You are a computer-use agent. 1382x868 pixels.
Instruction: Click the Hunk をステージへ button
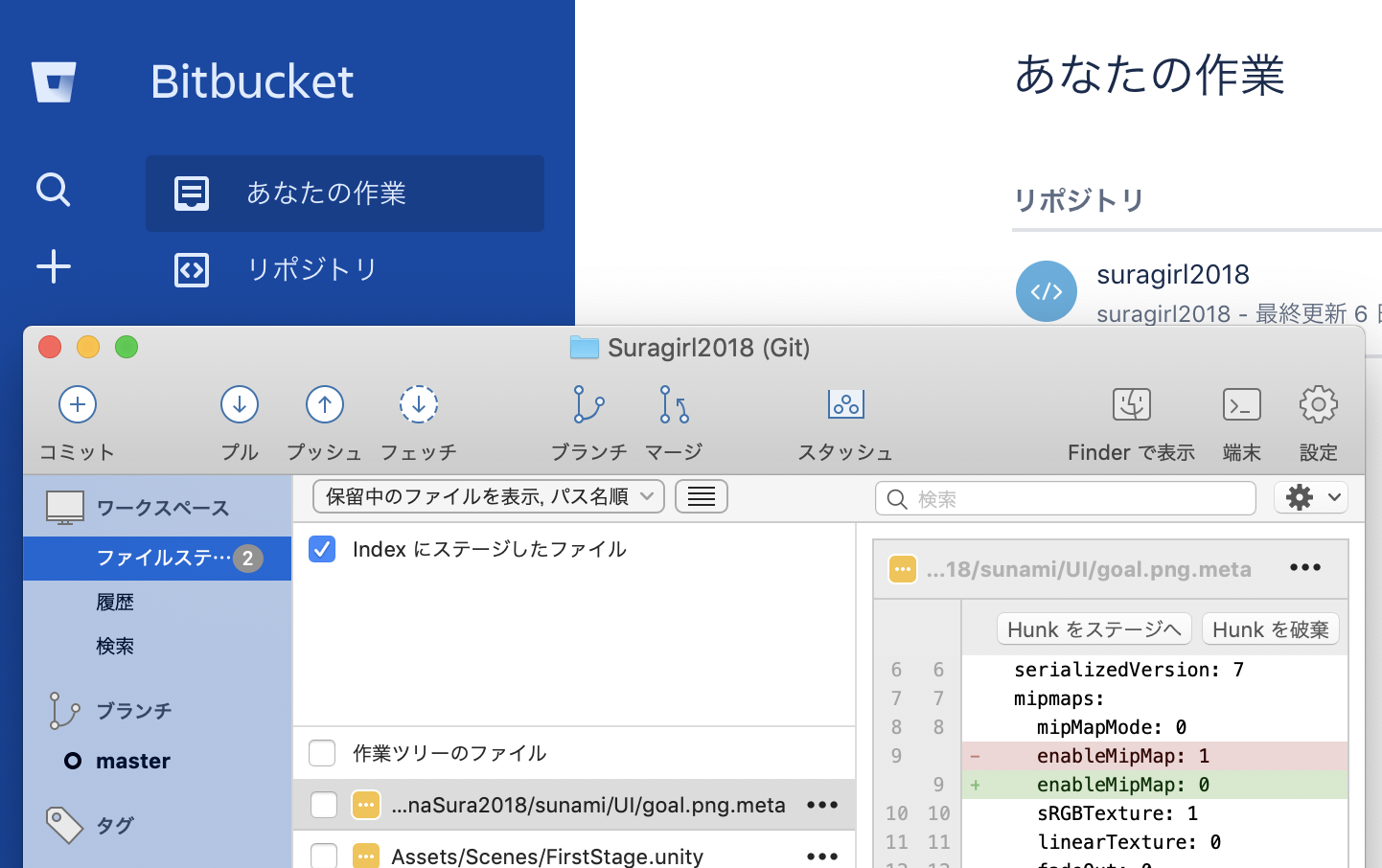1094,628
